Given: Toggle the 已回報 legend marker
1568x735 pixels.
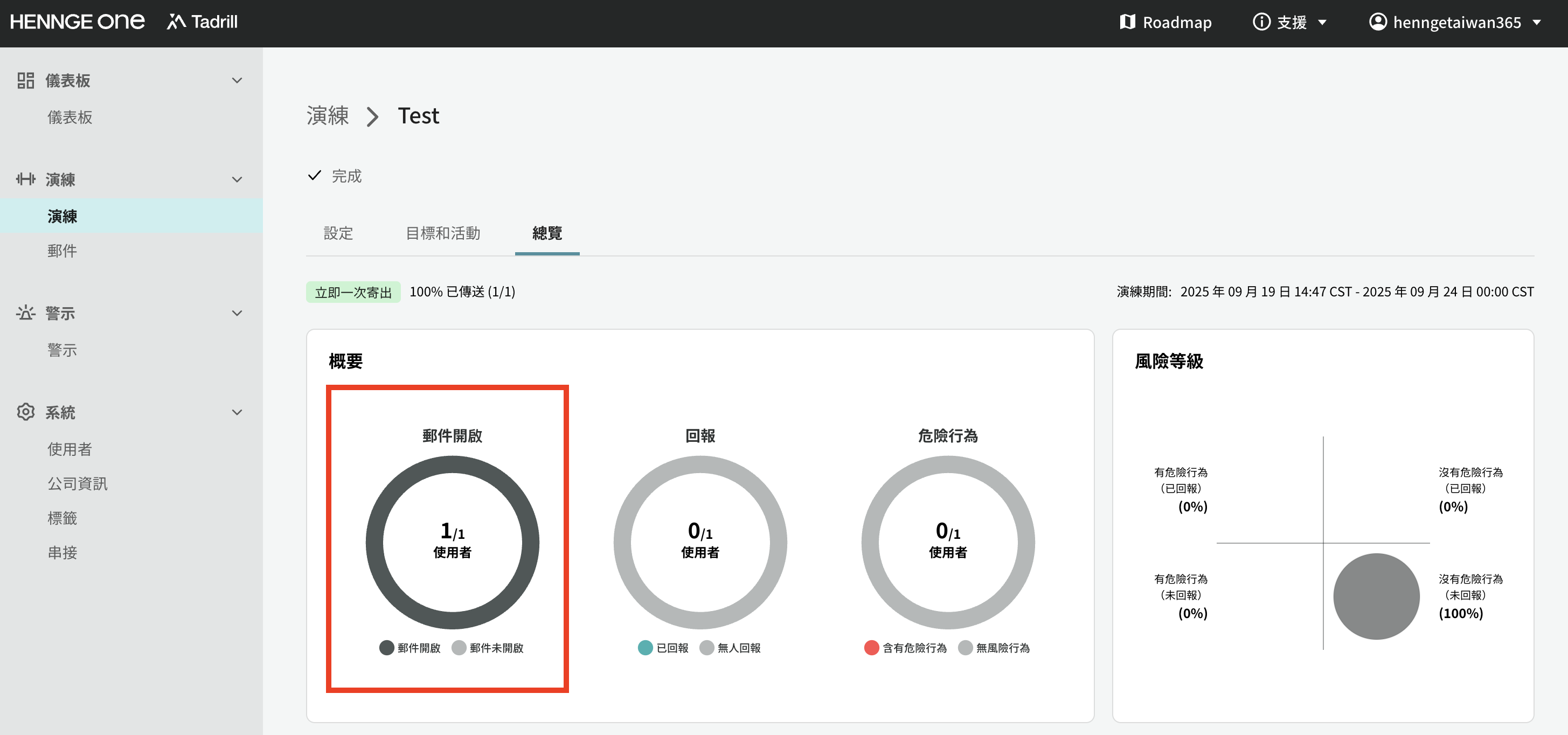Looking at the screenshot, I should (x=646, y=648).
